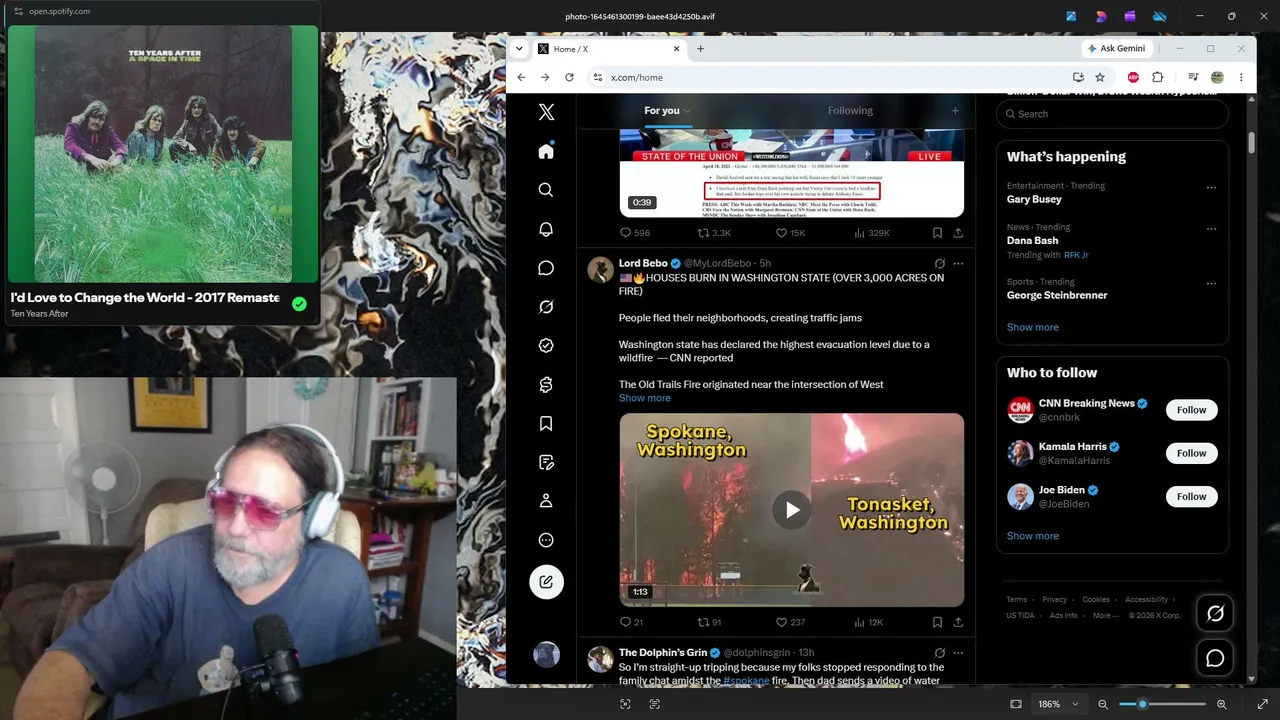
Task: Open account avatar at sidebar bottom
Action: tap(546, 654)
